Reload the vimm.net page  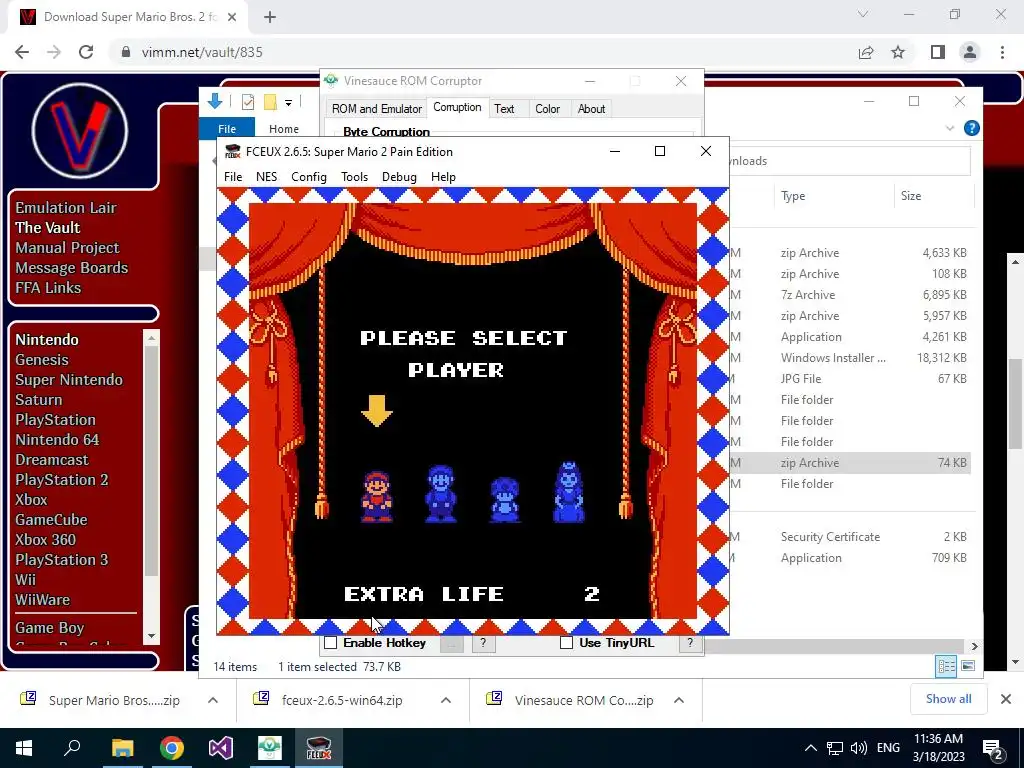coord(86,52)
